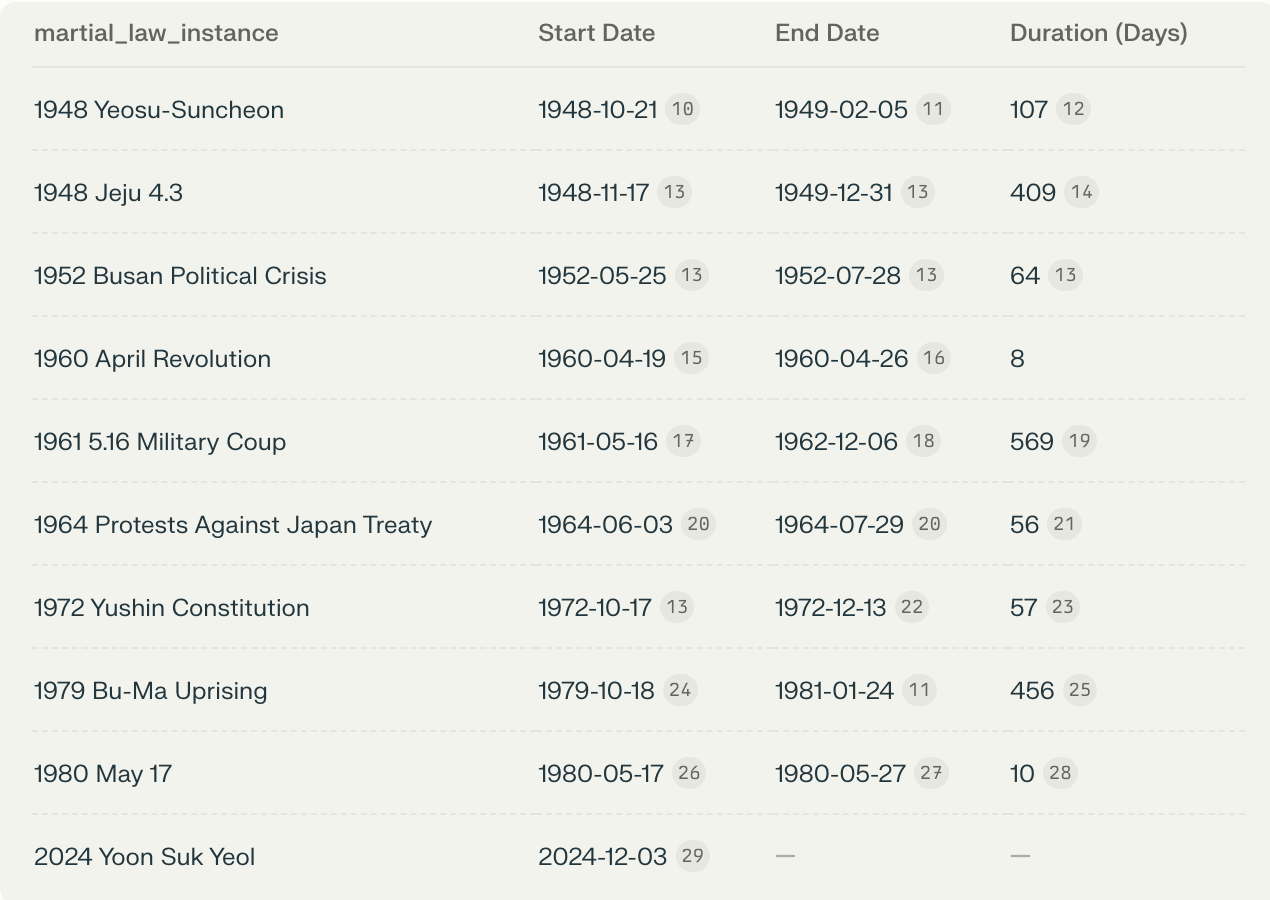Open citation 12 beside the 107 duration
This screenshot has height=900, width=1270.
[1073, 109]
